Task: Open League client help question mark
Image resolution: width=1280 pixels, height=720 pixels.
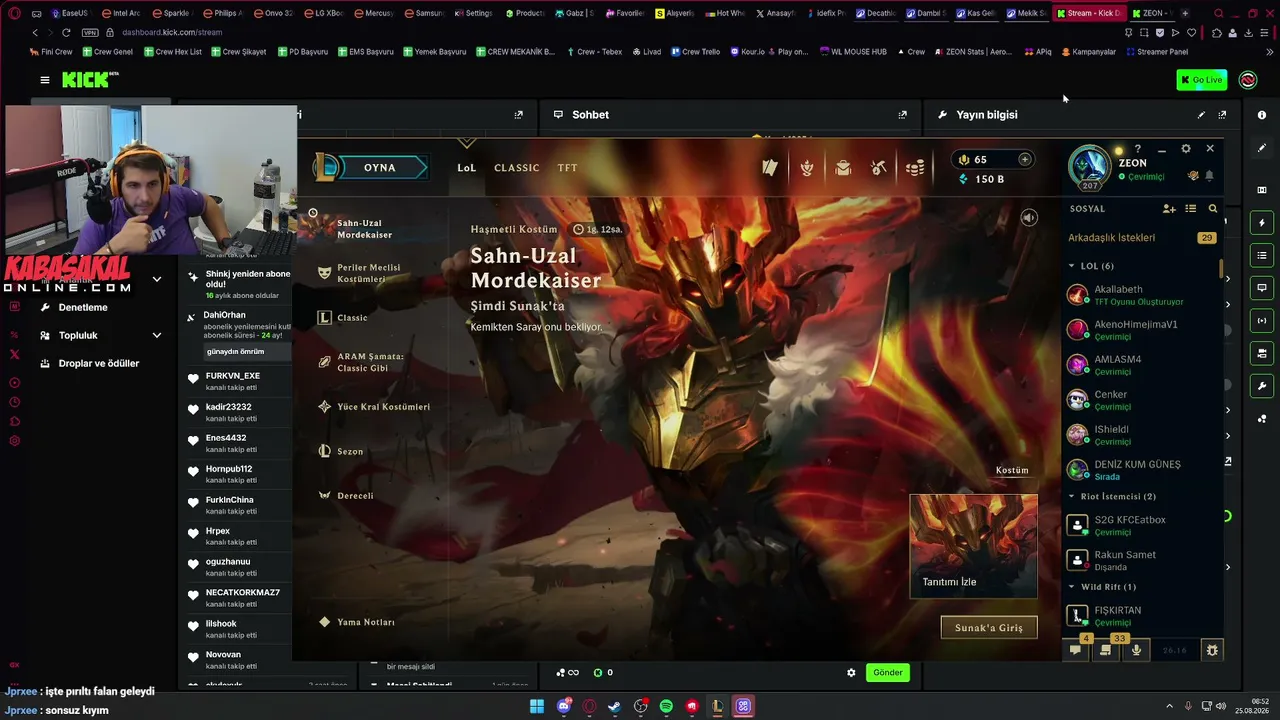Action: [x=1138, y=149]
